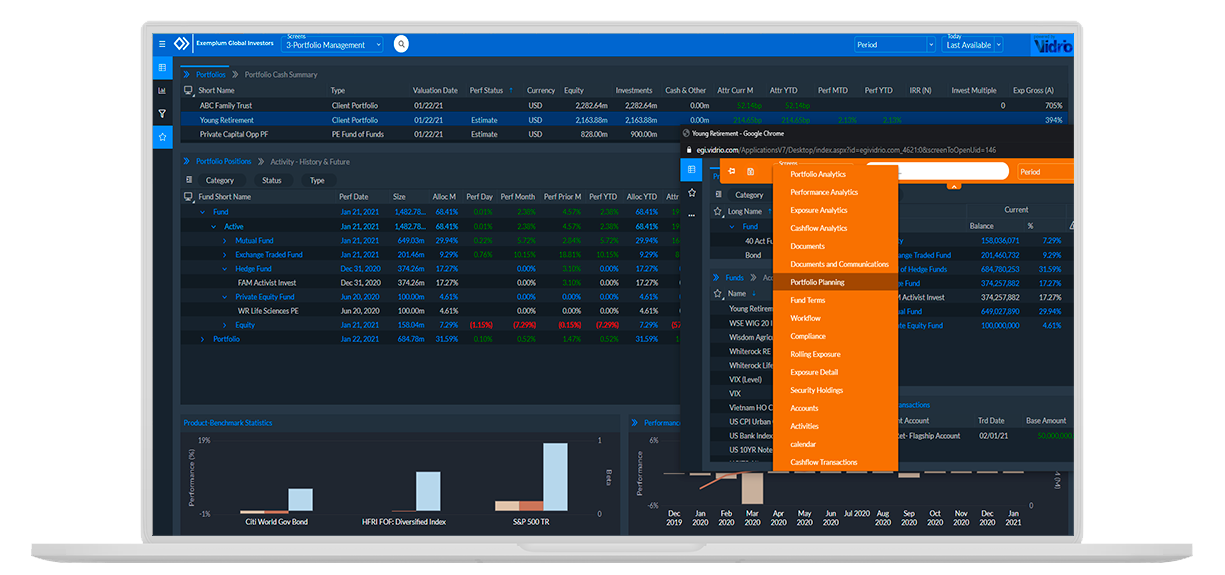
Task: Open the favorites star in main sidebar
Action: (x=162, y=137)
